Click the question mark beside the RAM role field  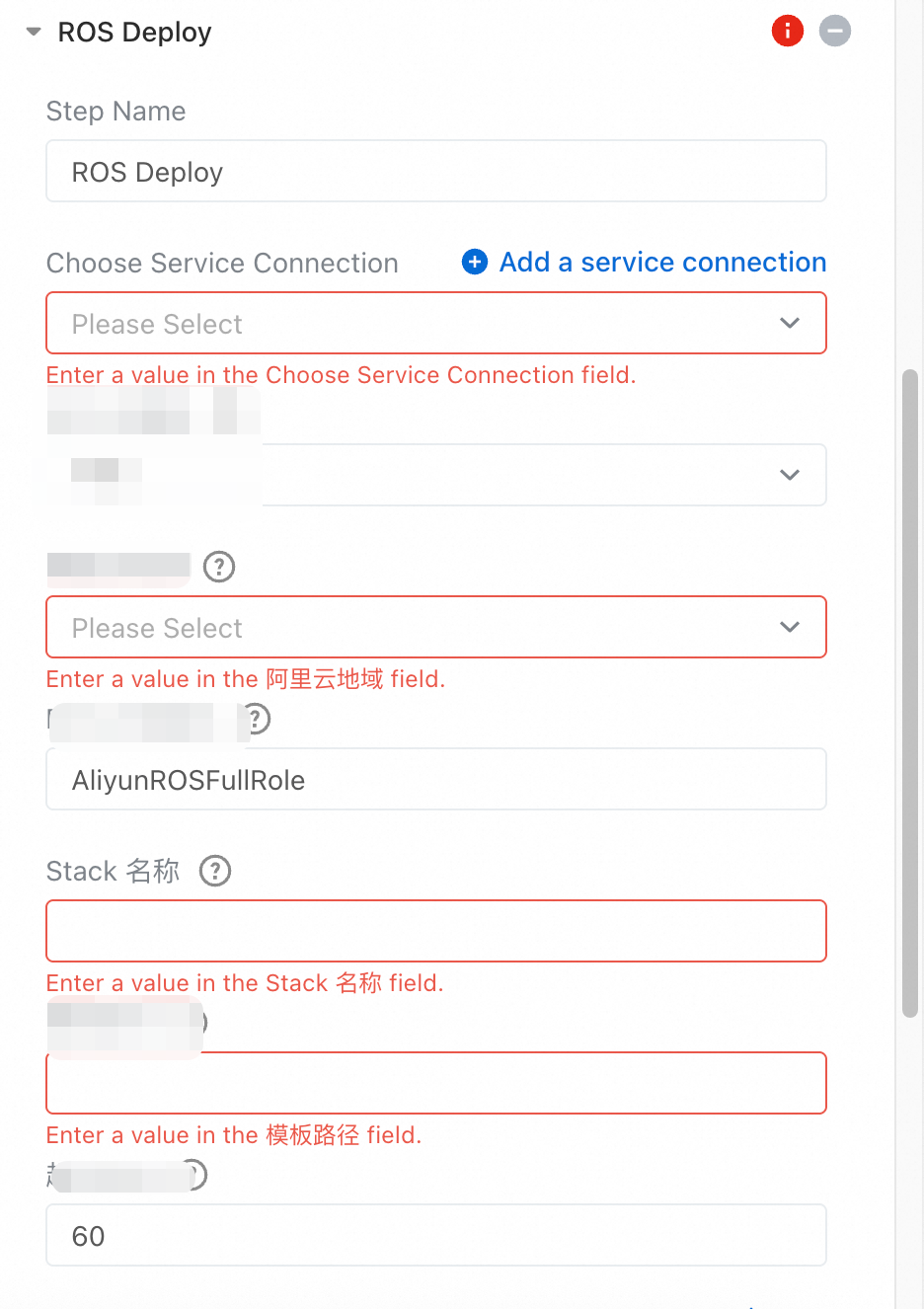click(x=258, y=719)
